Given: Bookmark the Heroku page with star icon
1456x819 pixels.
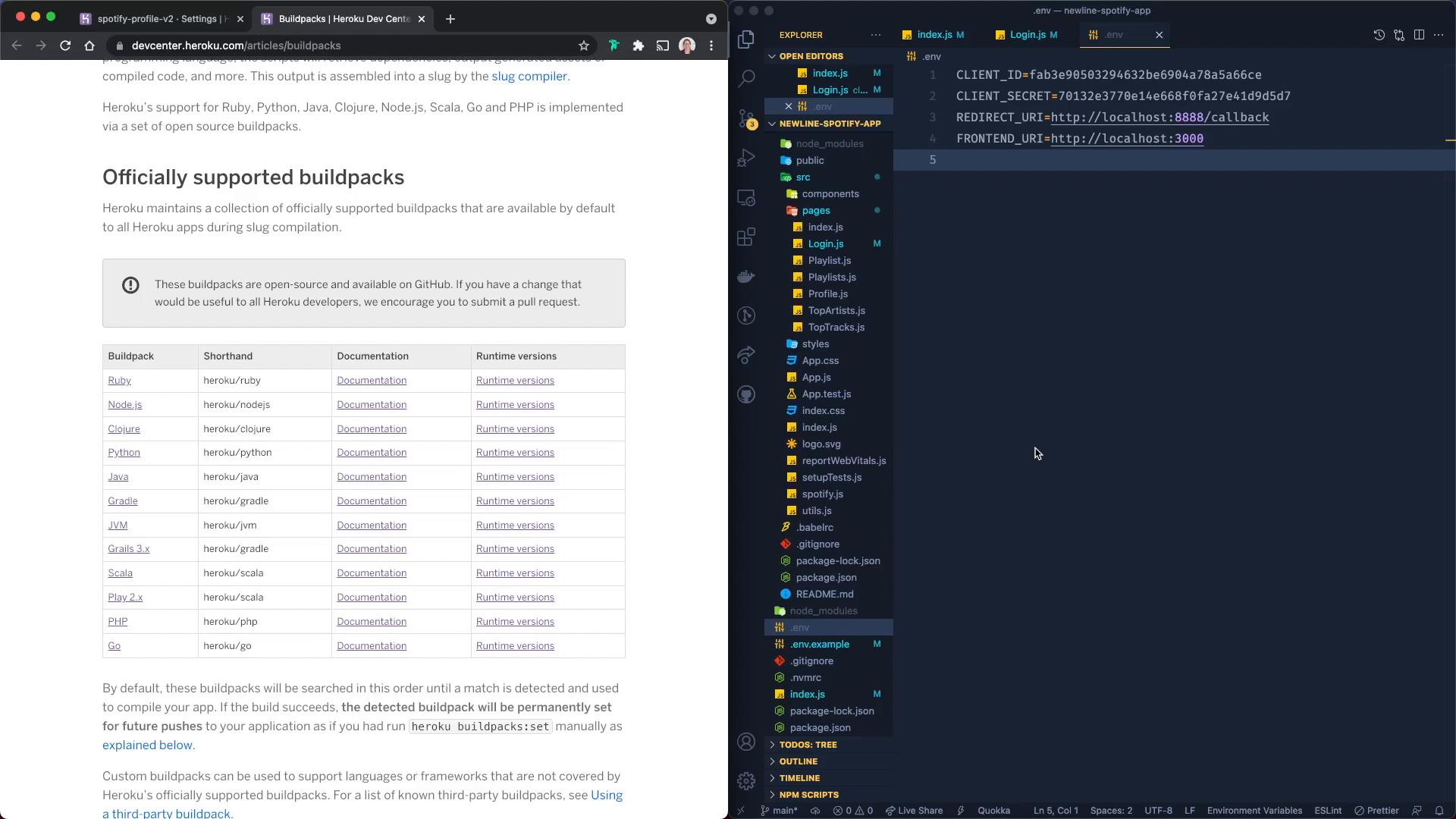Looking at the screenshot, I should [x=584, y=45].
